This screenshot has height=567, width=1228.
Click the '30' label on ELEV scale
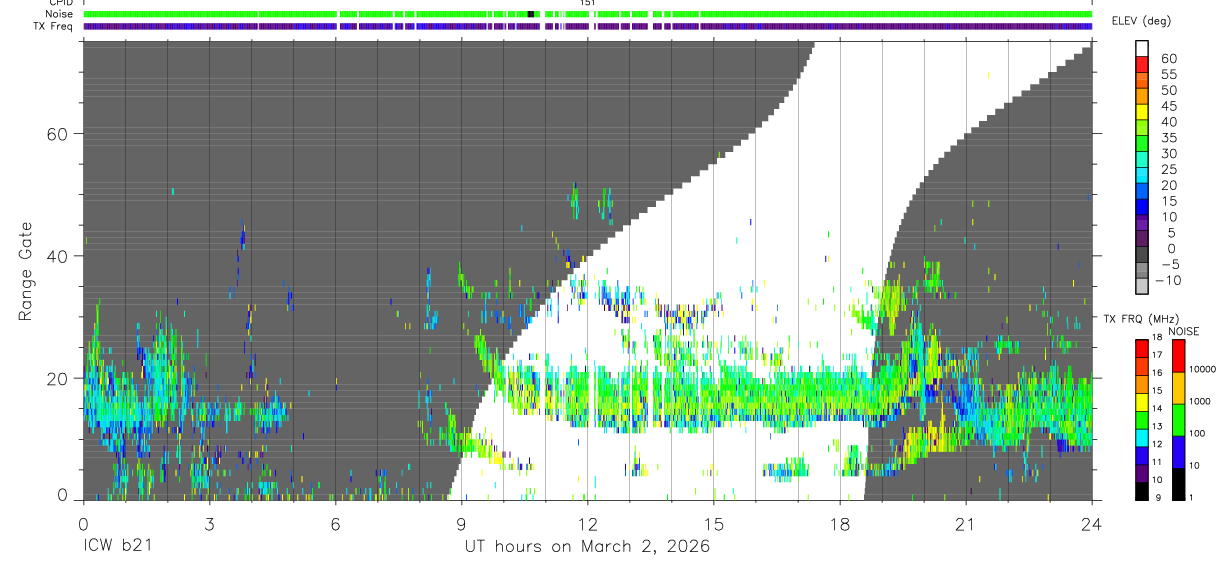coord(1169,153)
